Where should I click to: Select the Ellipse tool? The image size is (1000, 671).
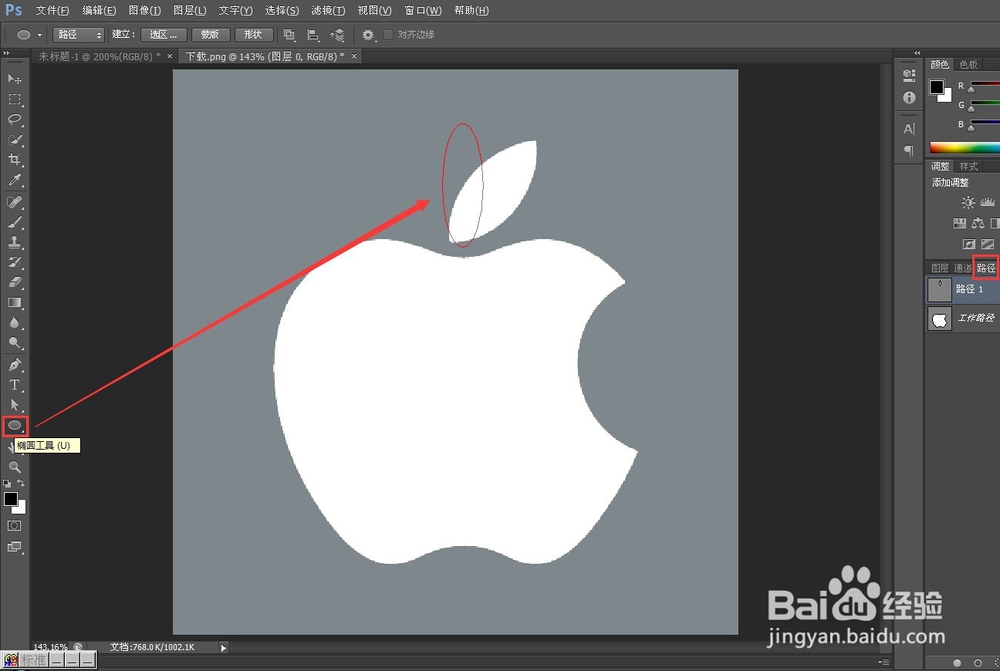click(15, 425)
